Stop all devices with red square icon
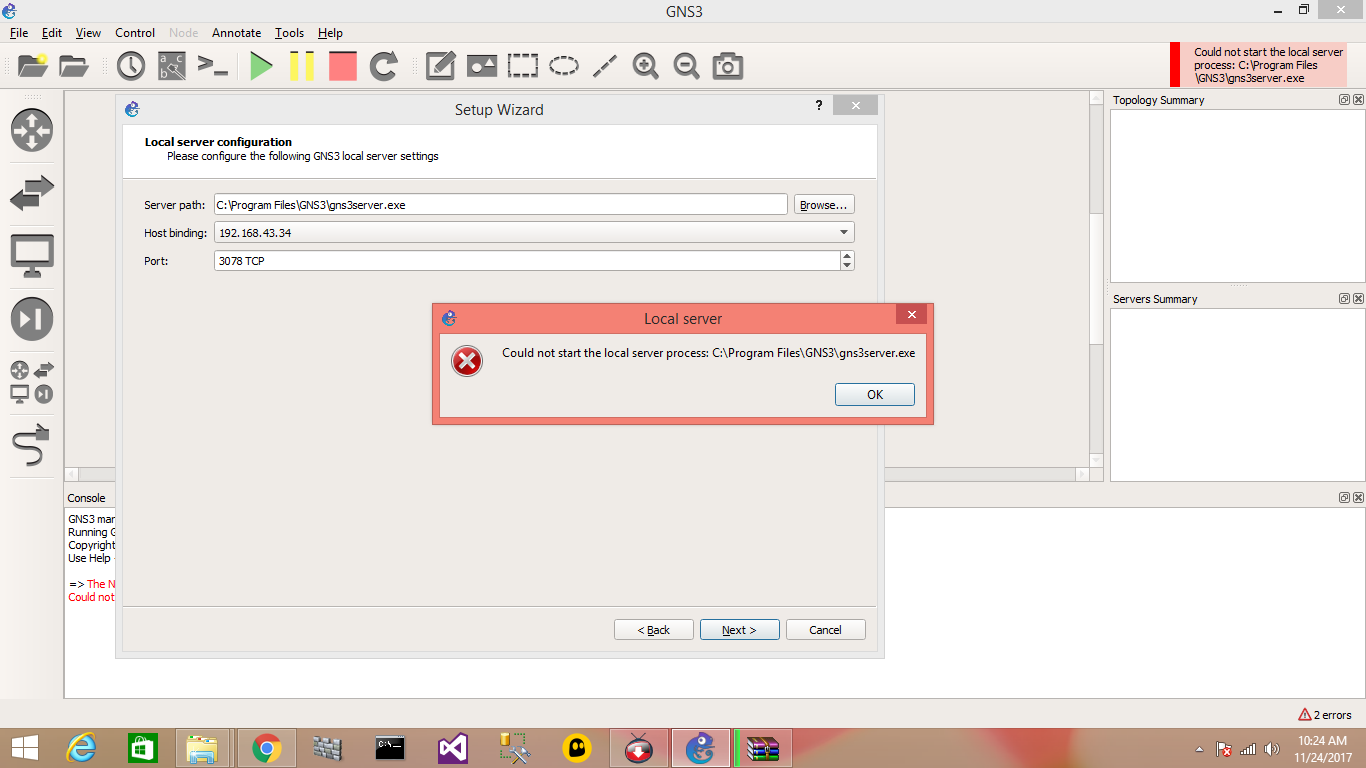1366x768 pixels. (343, 66)
